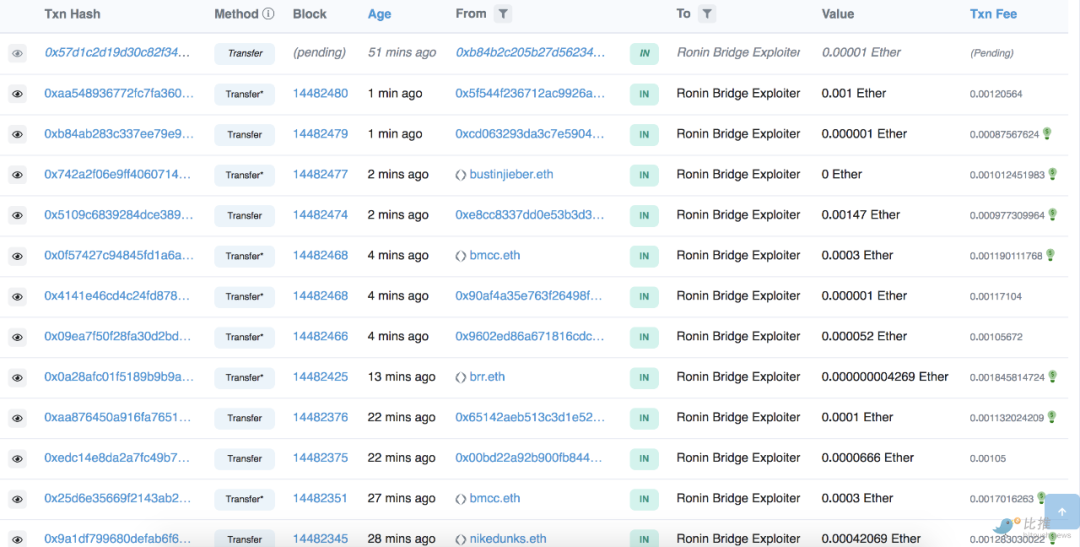The image size is (1080, 547).
Task: Click the value 0.00042069 Ether
Action: coord(871,539)
